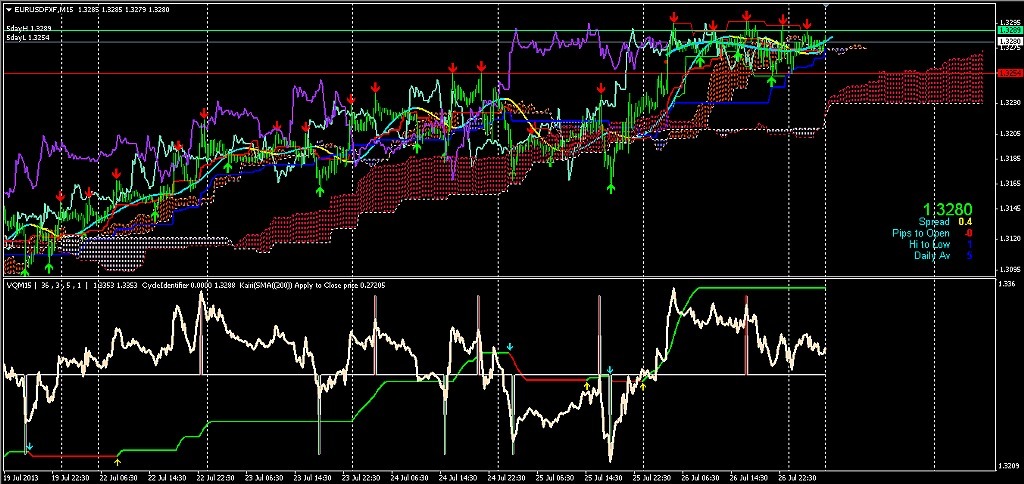
Task: Select the rightmost red down arrow signal
Action: click(x=808, y=23)
